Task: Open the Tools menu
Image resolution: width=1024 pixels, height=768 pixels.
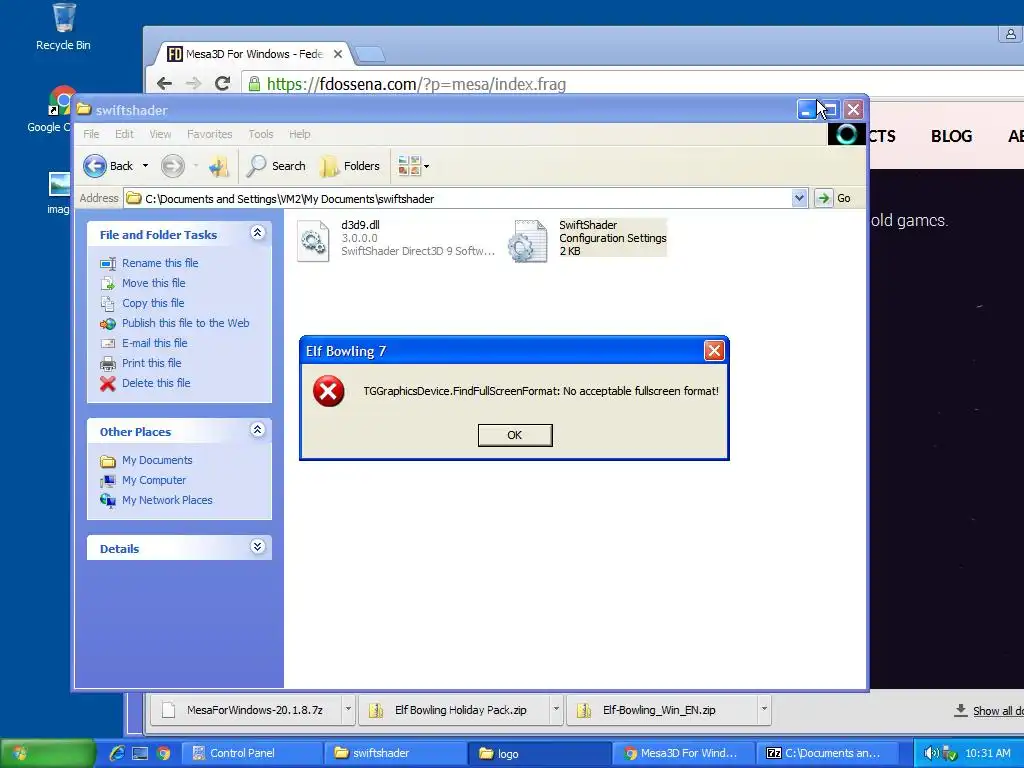Action: pyautogui.click(x=261, y=134)
